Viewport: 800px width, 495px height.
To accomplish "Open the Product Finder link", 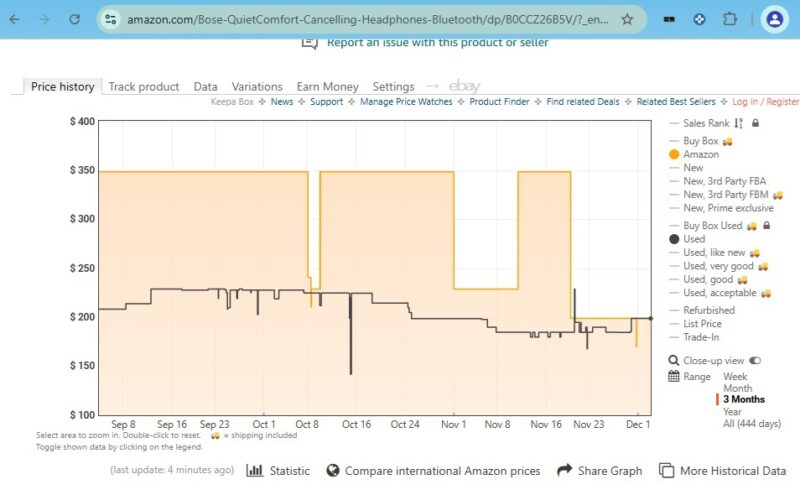I will click(499, 102).
